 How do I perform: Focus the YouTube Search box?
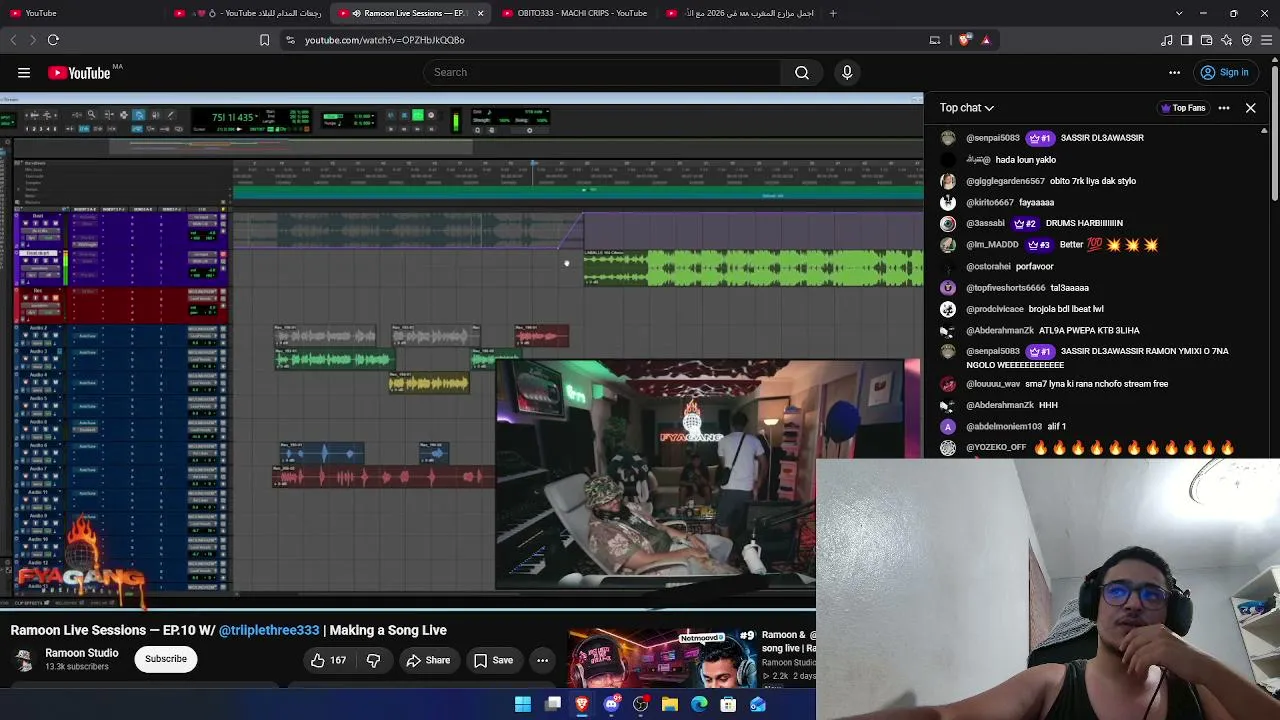point(601,72)
